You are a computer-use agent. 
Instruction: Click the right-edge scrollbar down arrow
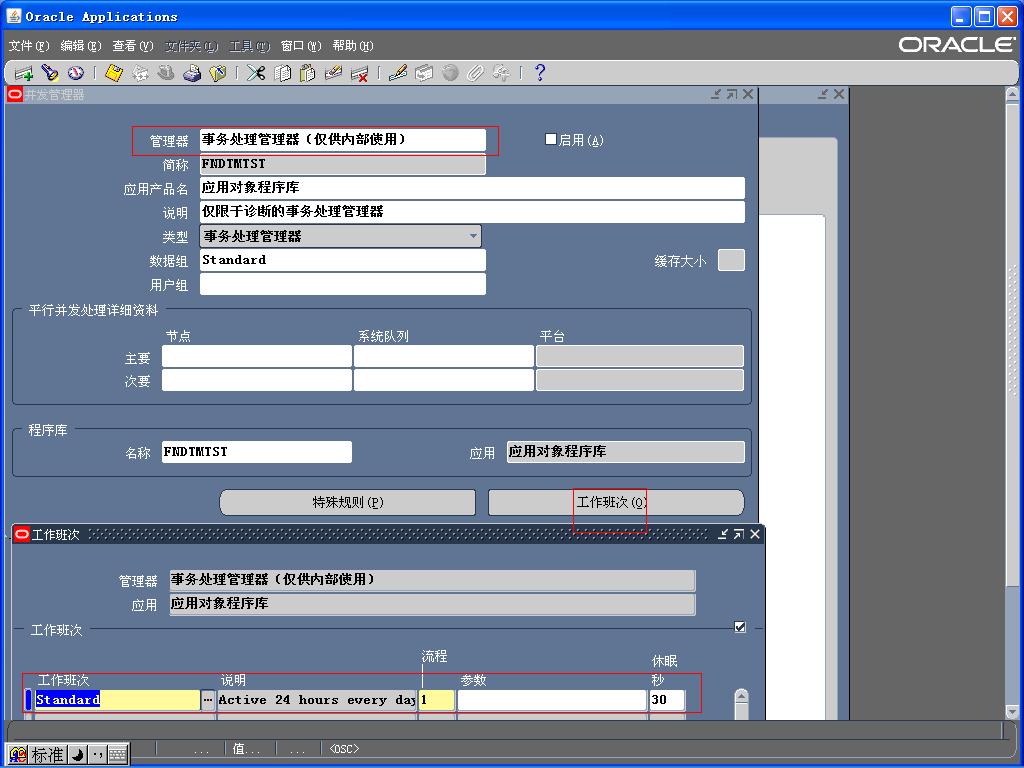pos(1012,711)
